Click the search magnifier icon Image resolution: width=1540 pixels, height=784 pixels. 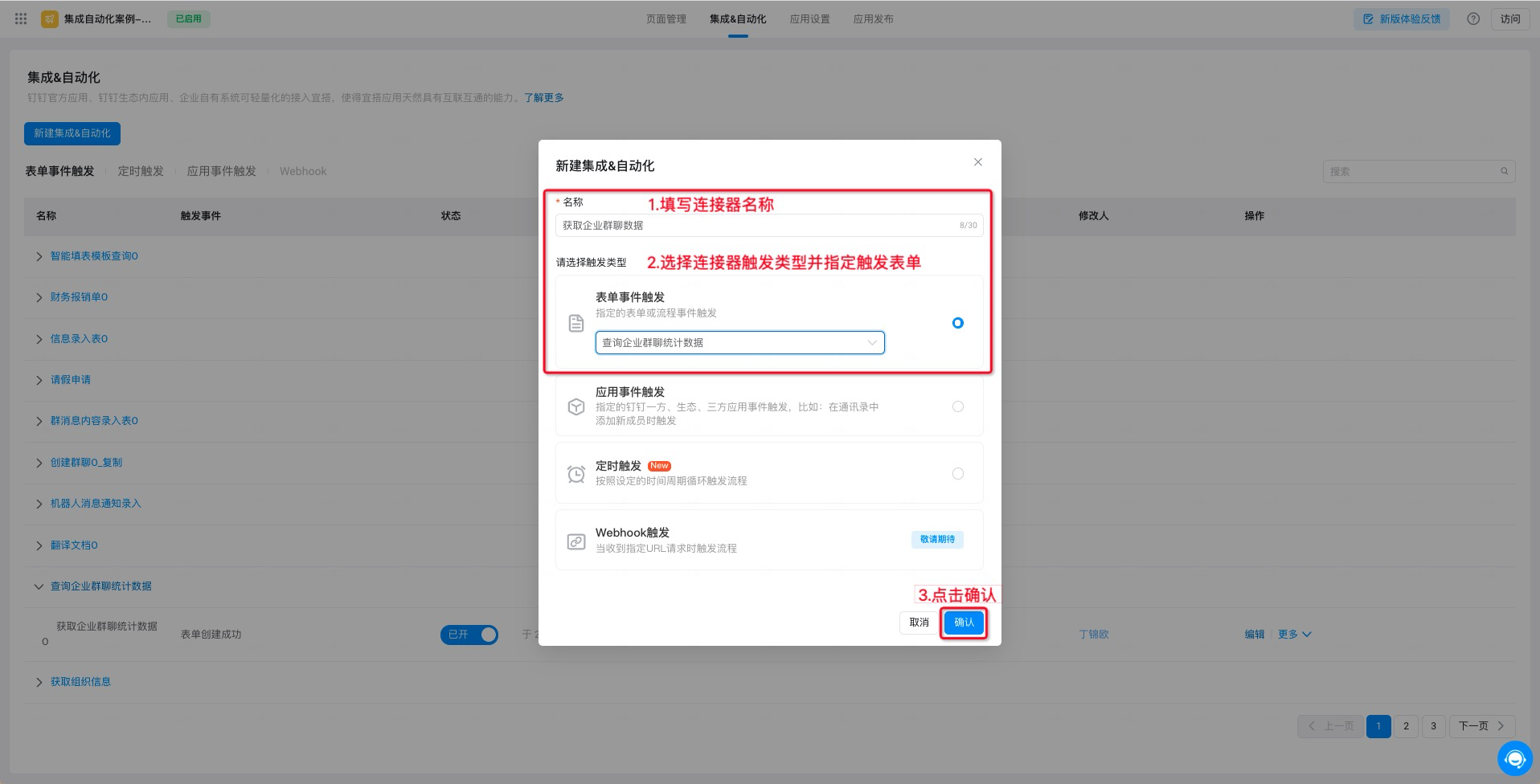pyautogui.click(x=1504, y=171)
